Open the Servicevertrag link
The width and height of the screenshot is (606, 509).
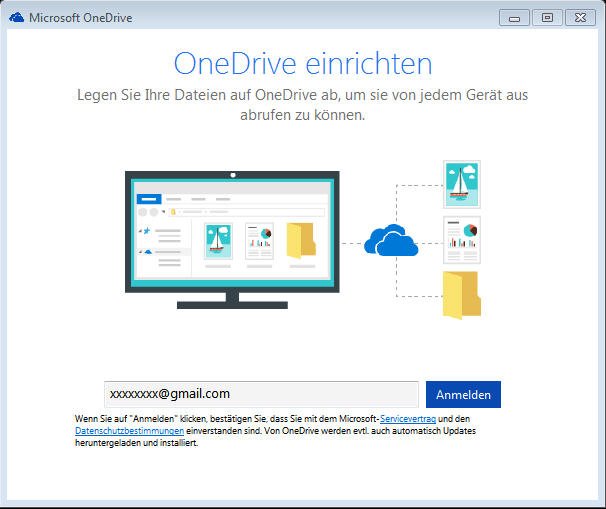pyautogui.click(x=408, y=419)
